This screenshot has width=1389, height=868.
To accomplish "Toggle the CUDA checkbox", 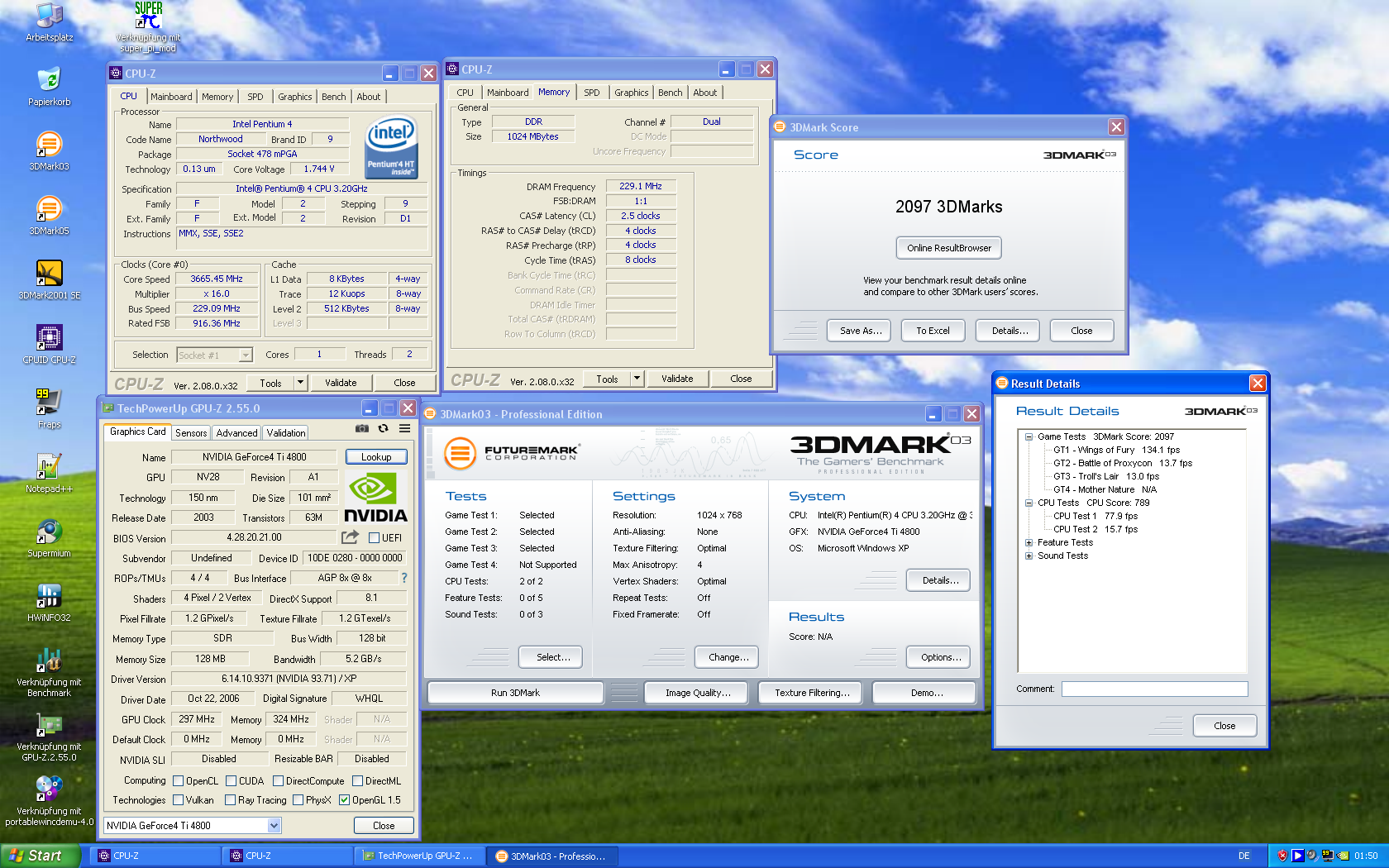I will (x=231, y=780).
